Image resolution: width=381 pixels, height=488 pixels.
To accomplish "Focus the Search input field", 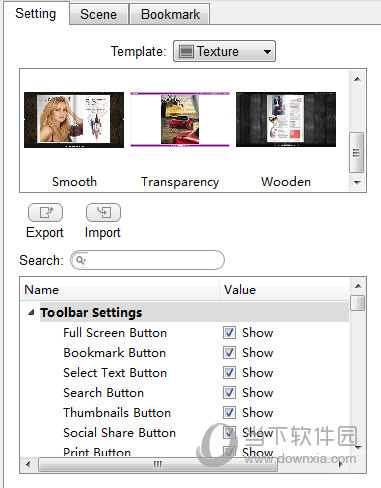I will [x=147, y=260].
